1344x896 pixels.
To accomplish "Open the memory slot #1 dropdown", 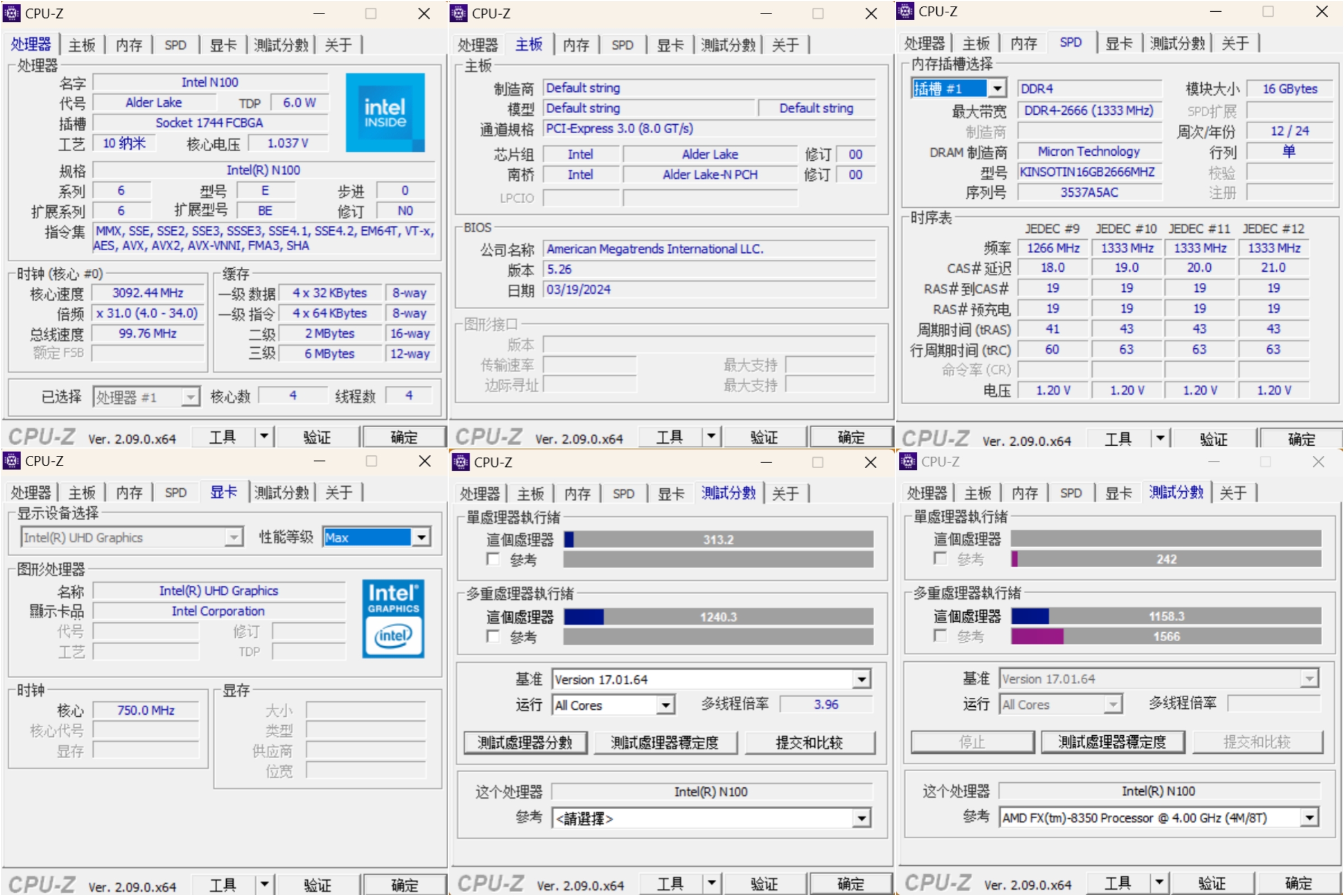I will tap(997, 88).
